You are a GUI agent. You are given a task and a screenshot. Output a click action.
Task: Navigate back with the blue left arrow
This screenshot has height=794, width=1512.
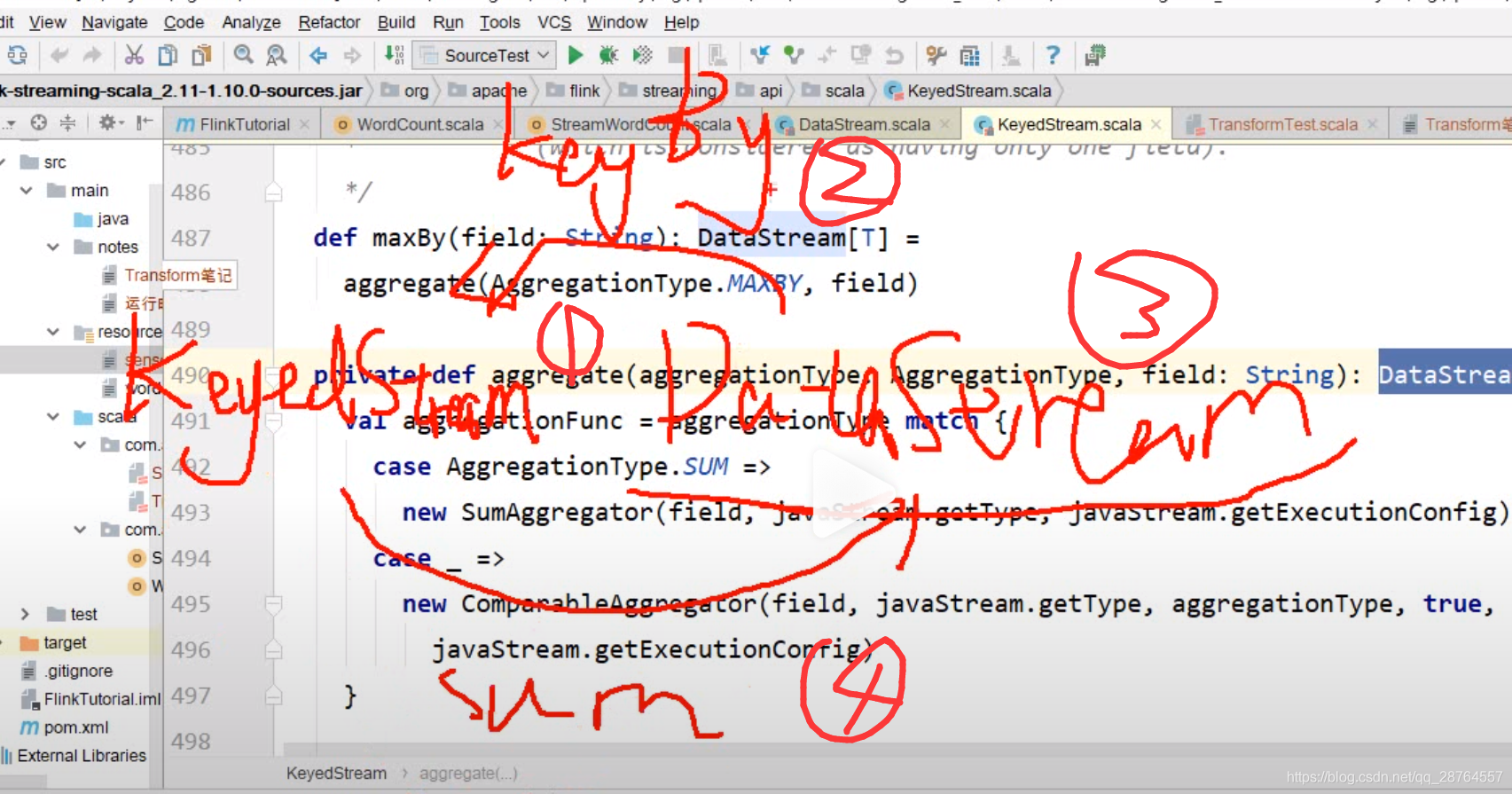coord(318,56)
